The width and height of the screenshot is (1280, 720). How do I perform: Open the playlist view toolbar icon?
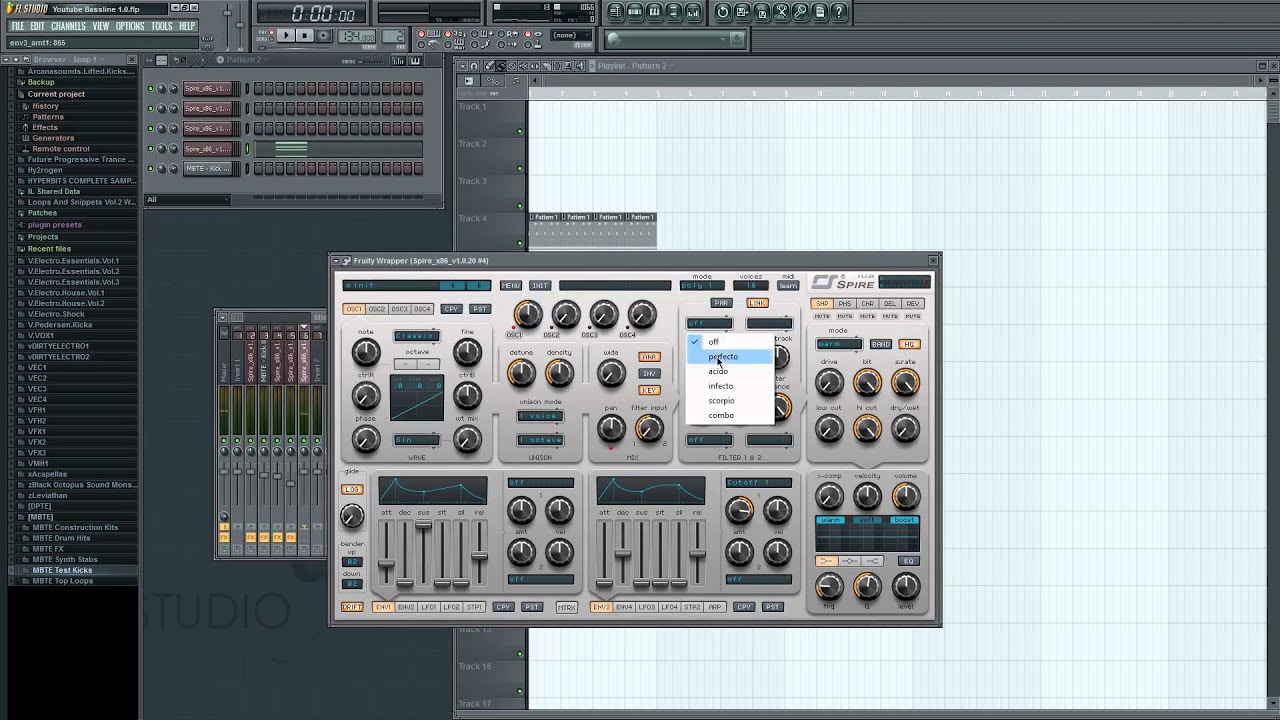(x=615, y=12)
